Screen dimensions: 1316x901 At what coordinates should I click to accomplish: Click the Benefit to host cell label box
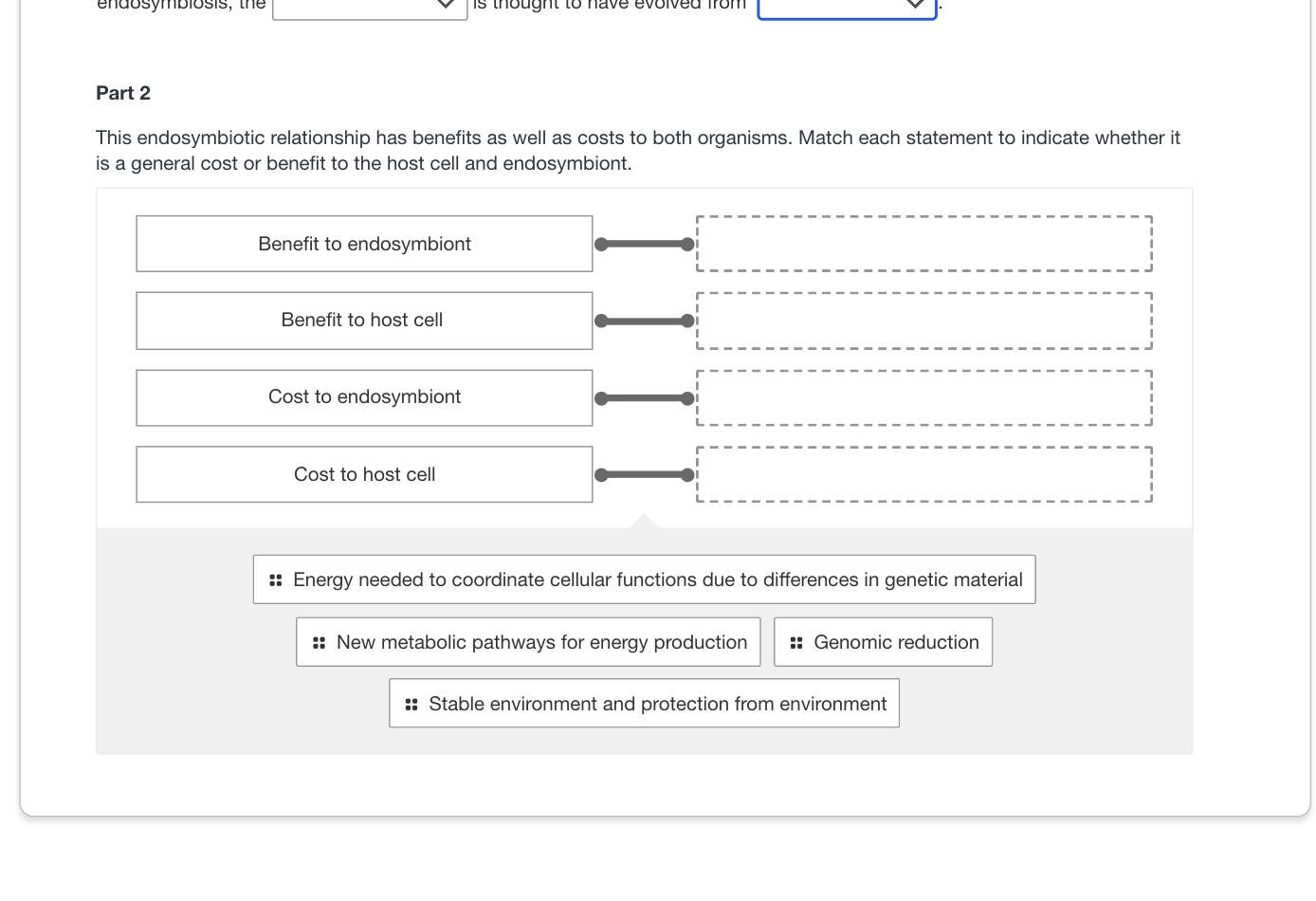coord(363,321)
